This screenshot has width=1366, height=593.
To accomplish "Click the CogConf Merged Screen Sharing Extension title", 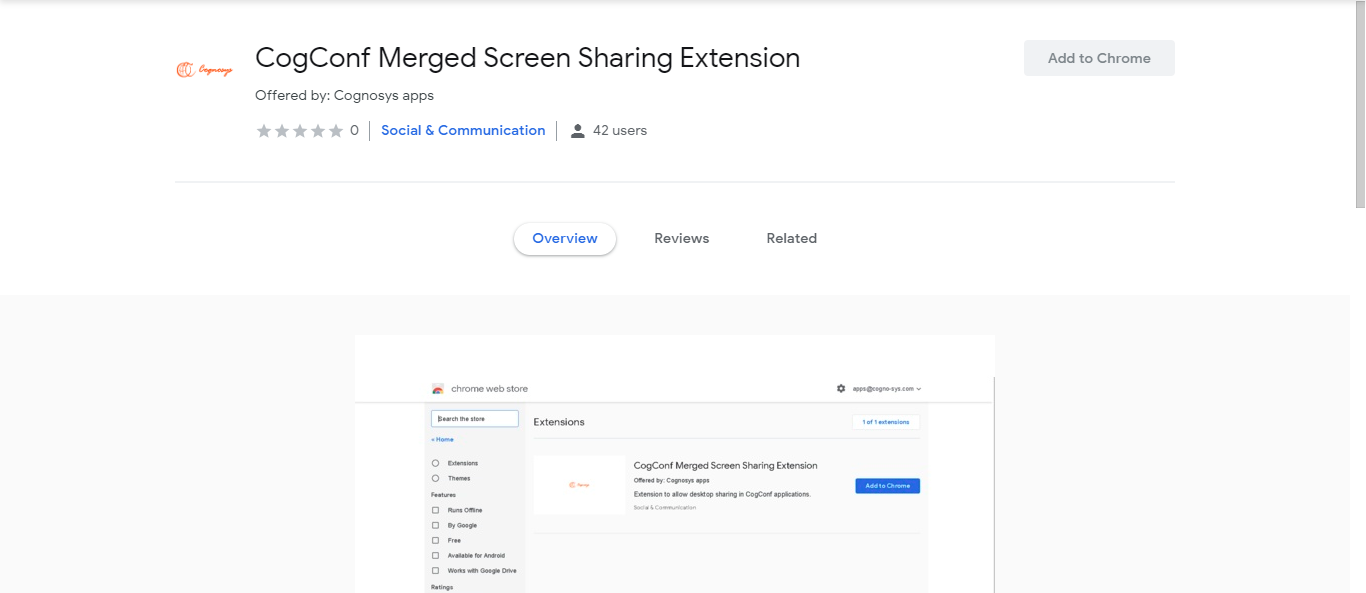I will [x=528, y=57].
